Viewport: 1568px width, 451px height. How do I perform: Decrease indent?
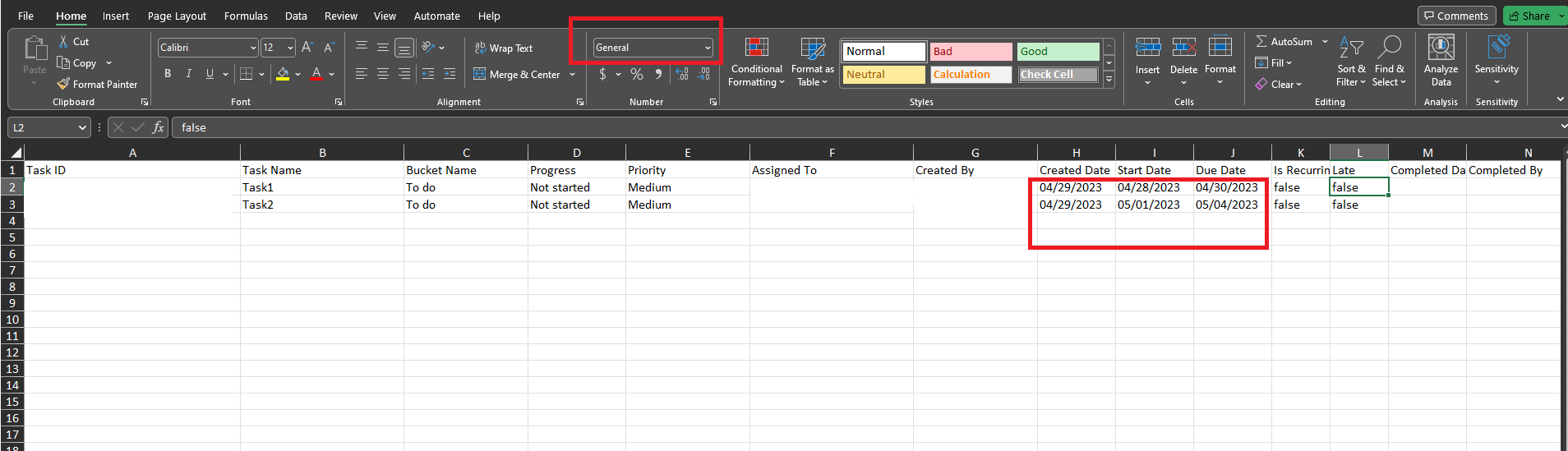(x=428, y=74)
